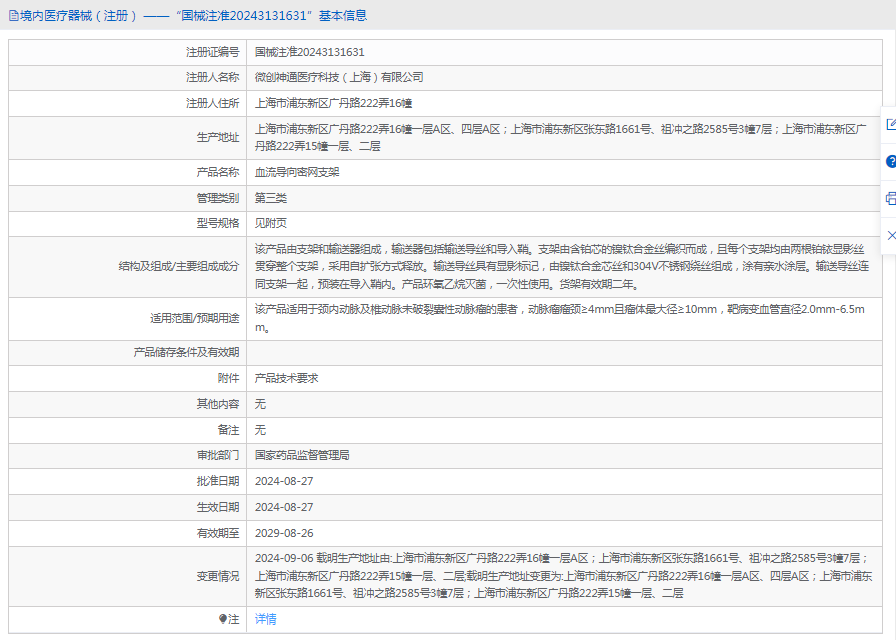Click the 批准日期 label
Screen dimensions: 896x640
coord(218,481)
